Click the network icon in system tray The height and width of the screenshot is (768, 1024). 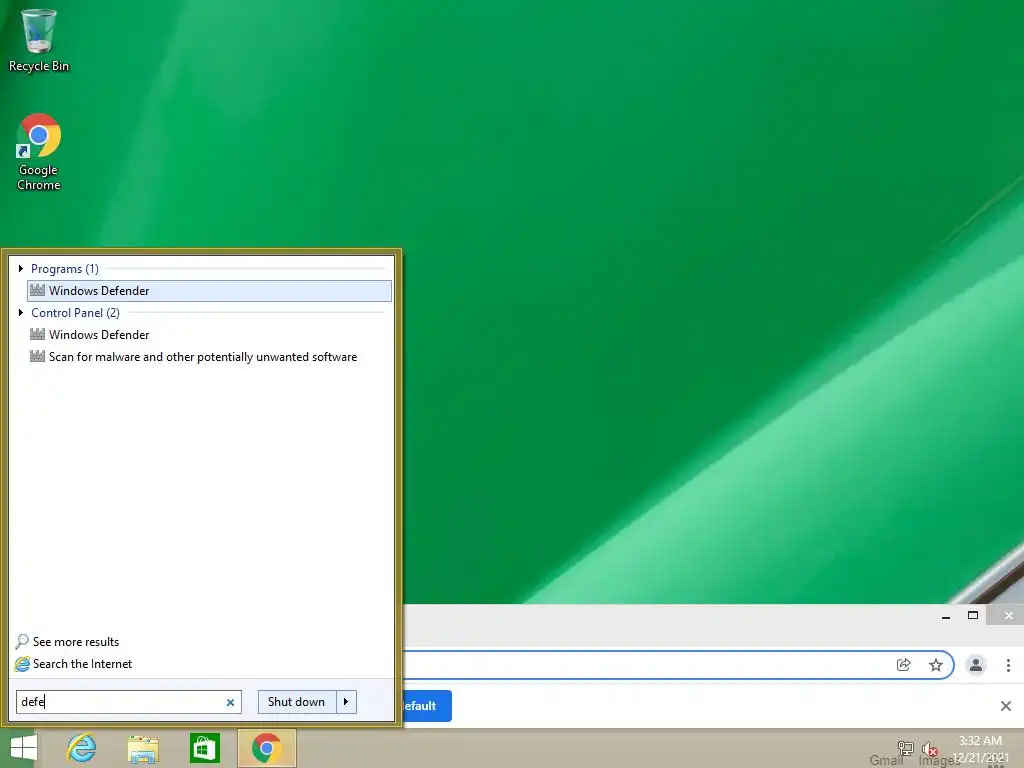coord(905,748)
